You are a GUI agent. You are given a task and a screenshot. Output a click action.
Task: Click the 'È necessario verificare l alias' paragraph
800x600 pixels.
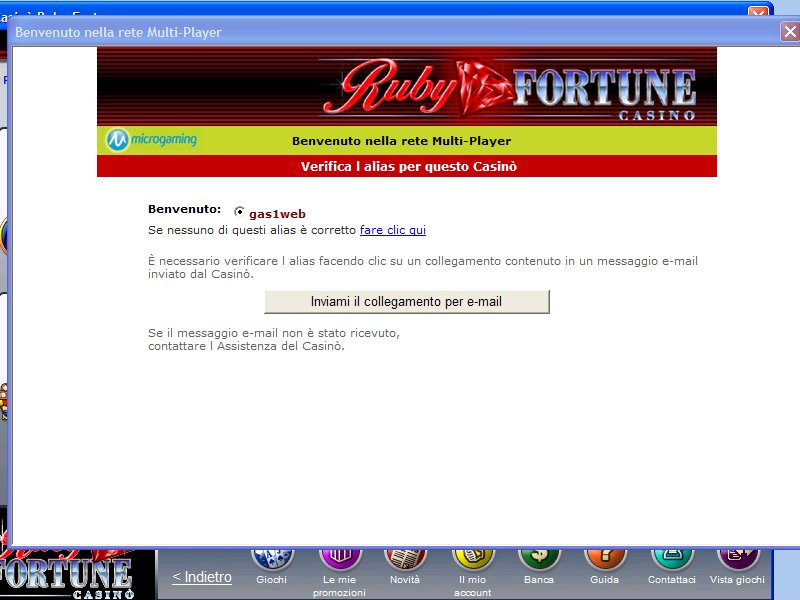coord(423,267)
